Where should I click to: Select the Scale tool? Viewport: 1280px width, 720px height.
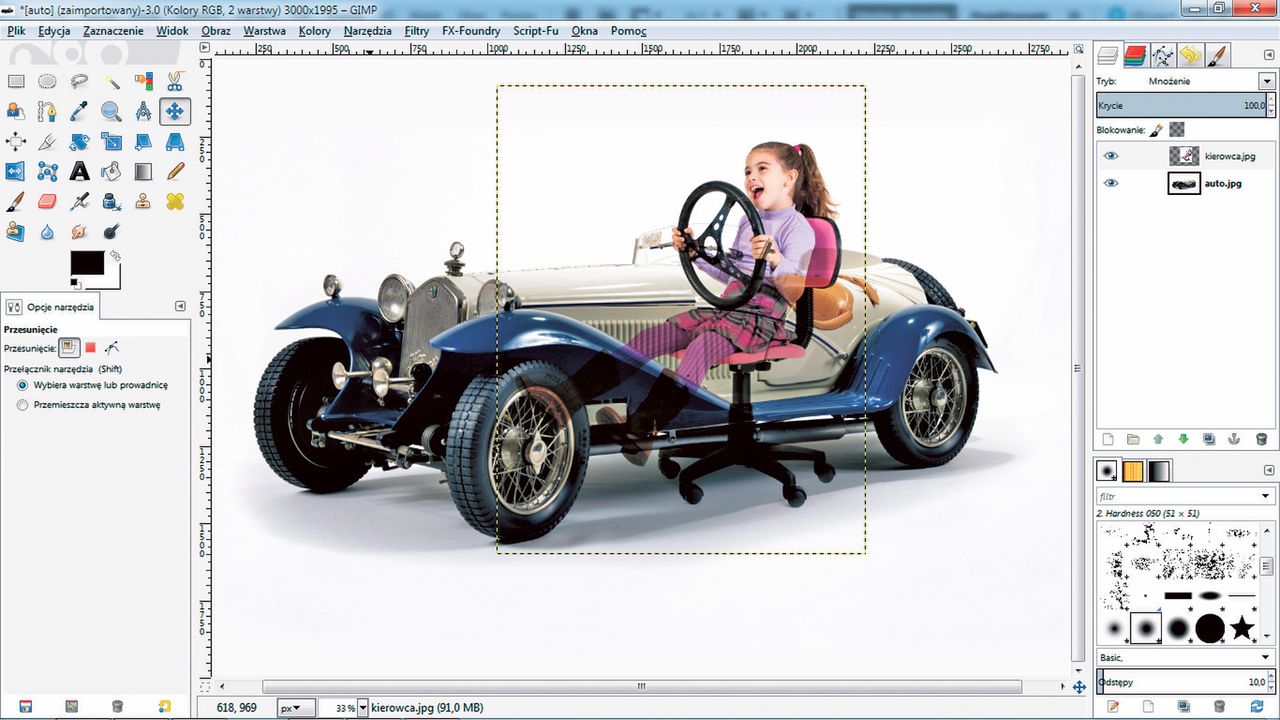pyautogui.click(x=111, y=142)
